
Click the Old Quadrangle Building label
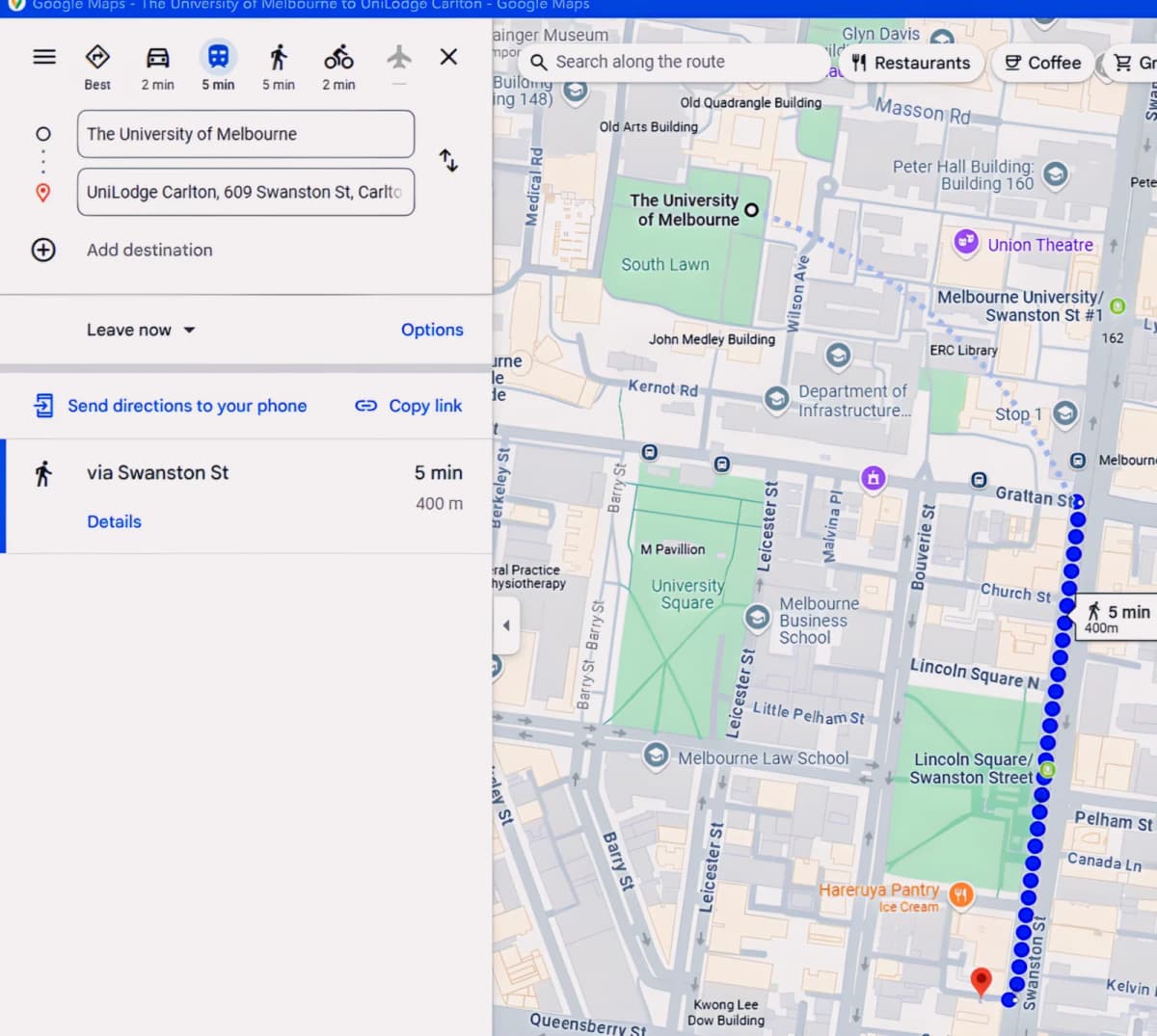751,102
